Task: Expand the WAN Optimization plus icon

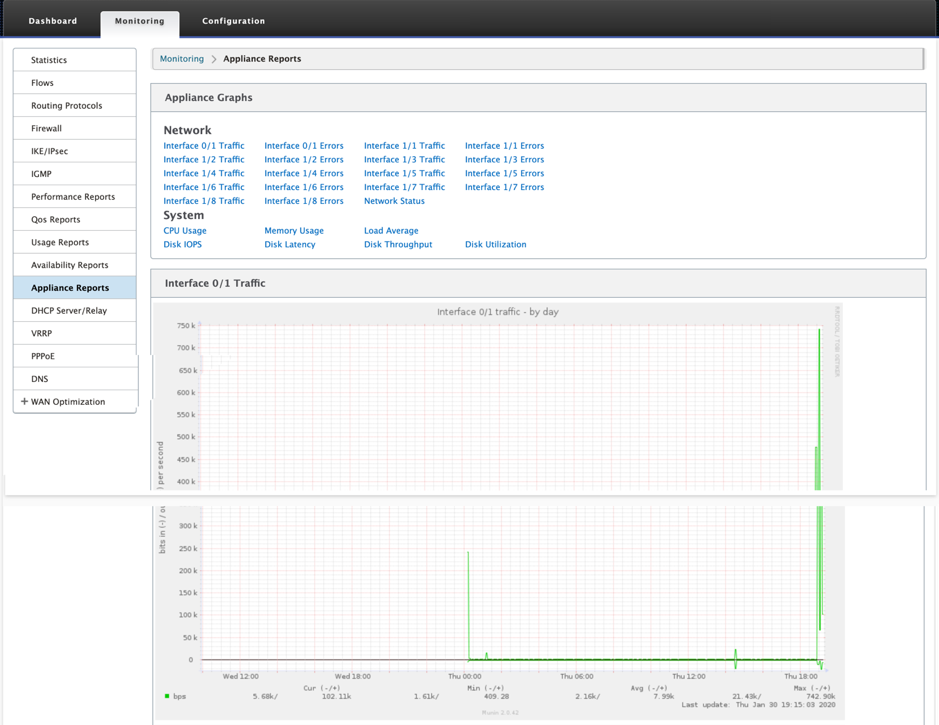Action: 25,401
